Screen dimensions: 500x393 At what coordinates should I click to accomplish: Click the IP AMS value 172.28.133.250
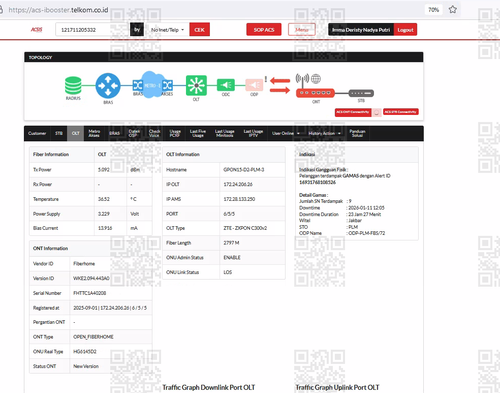click(x=239, y=199)
